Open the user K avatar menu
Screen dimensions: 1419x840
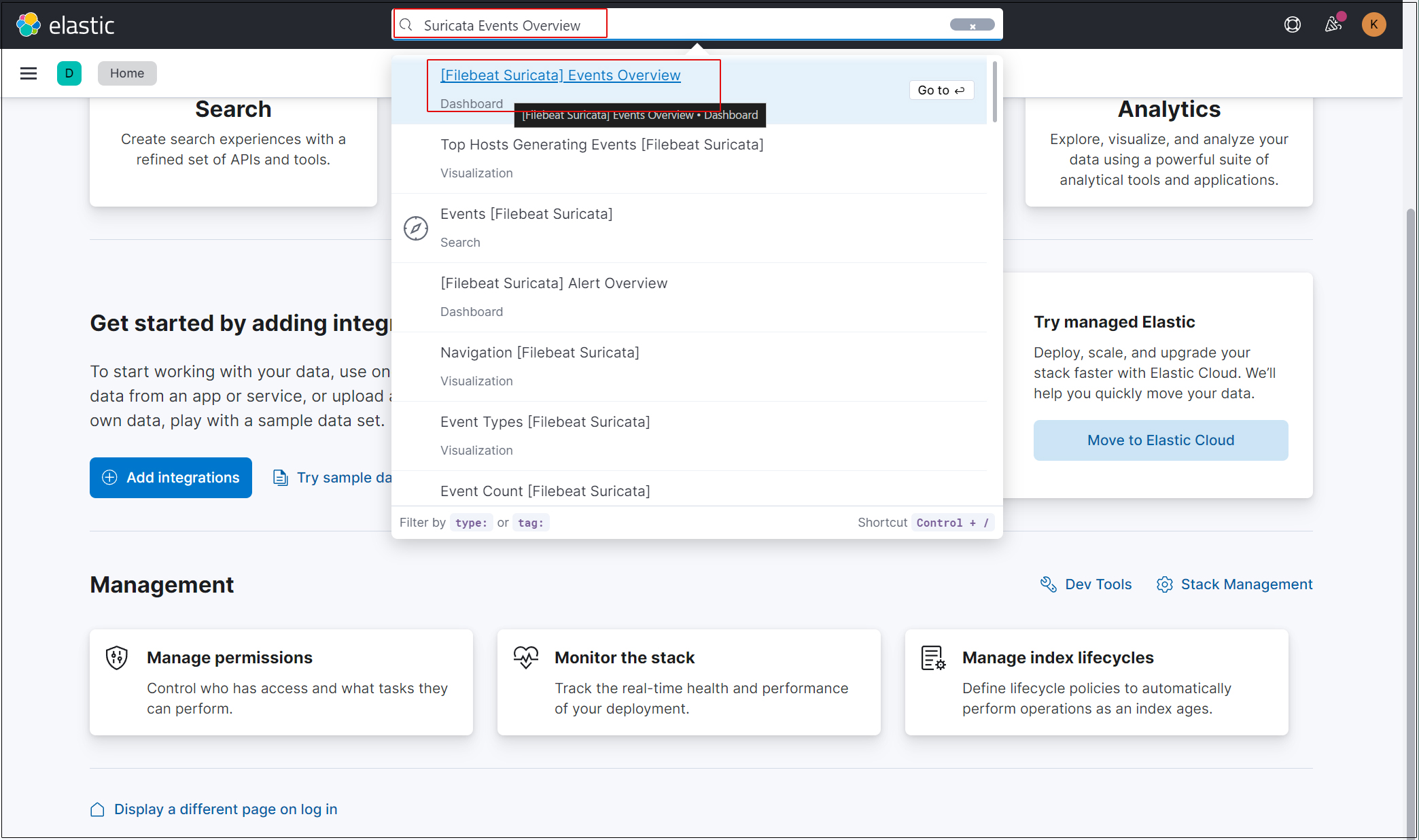[x=1373, y=25]
